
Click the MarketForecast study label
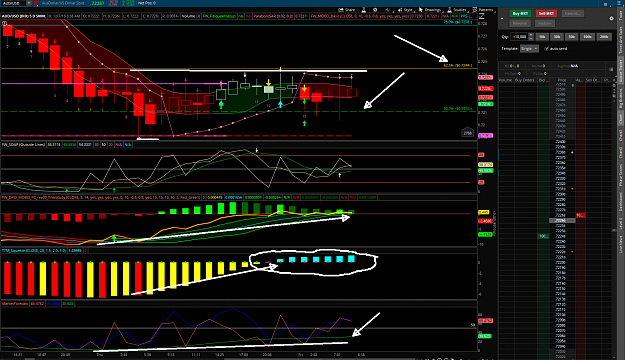coord(15,304)
